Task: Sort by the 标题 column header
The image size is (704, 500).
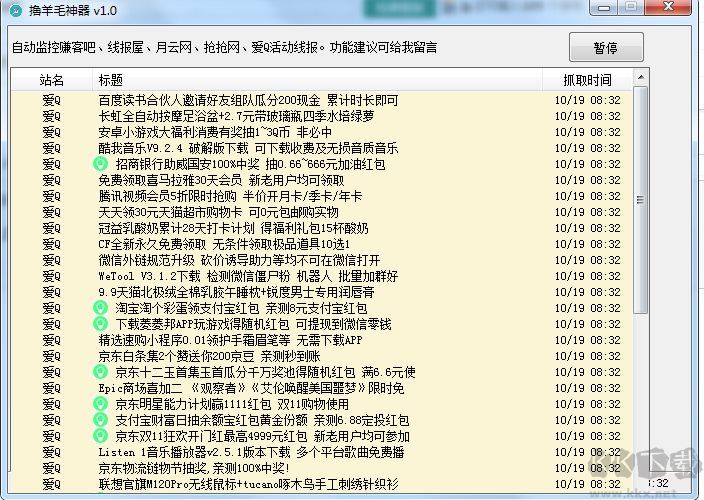Action: point(317,80)
